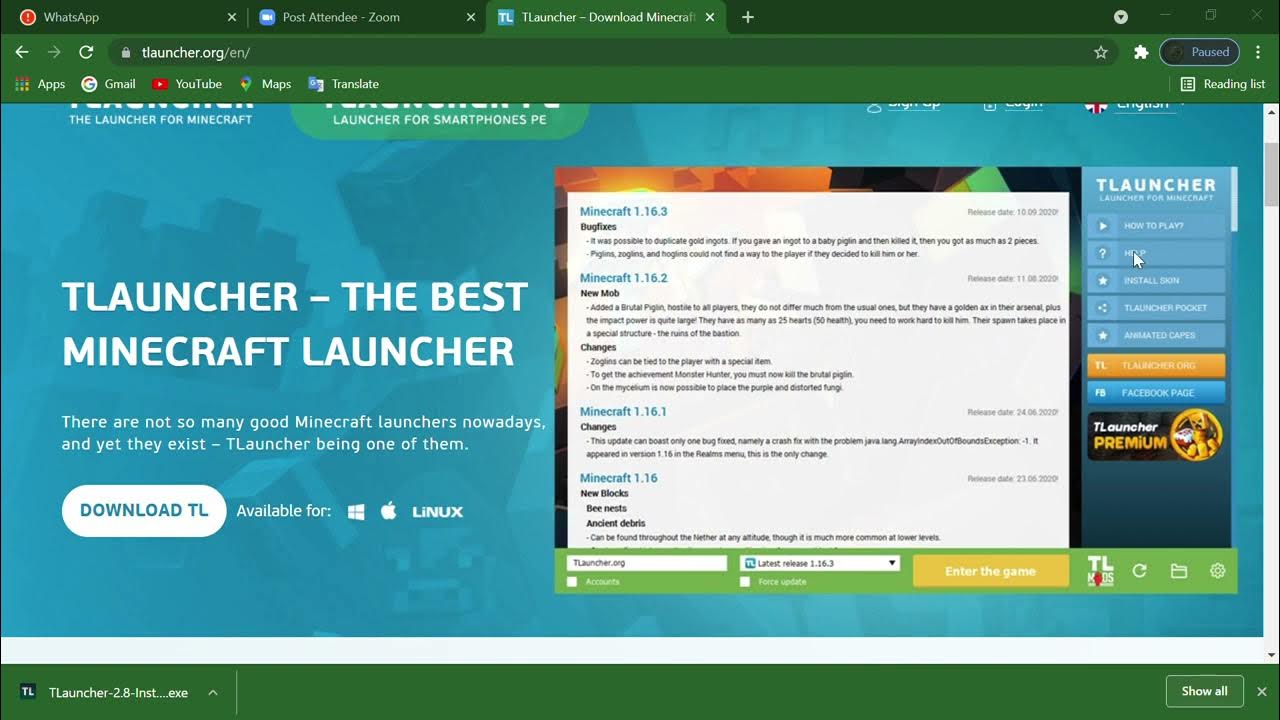Go forward to the next page
1280x720 pixels.
pyautogui.click(x=54, y=52)
